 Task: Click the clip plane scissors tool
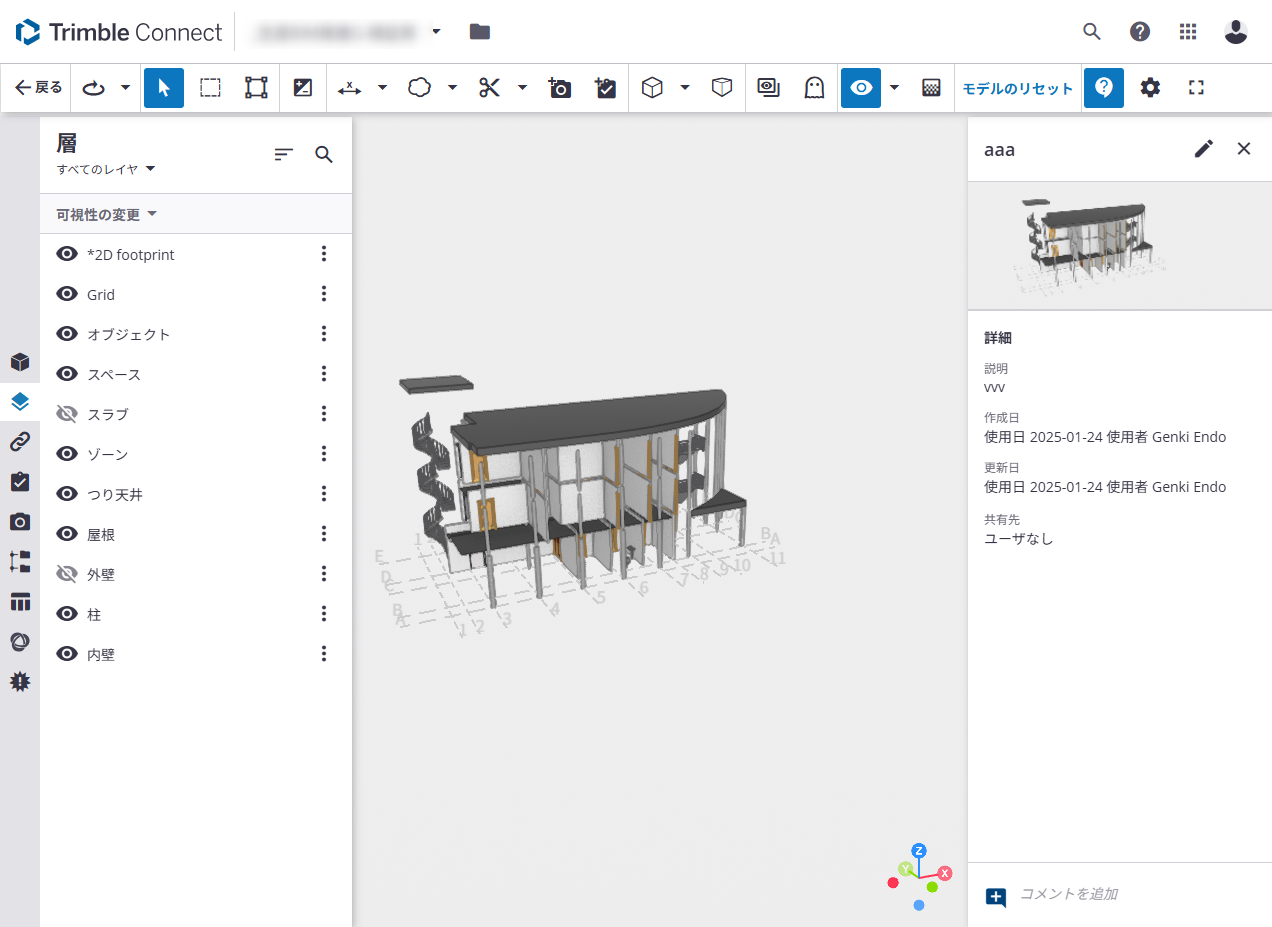(x=489, y=88)
